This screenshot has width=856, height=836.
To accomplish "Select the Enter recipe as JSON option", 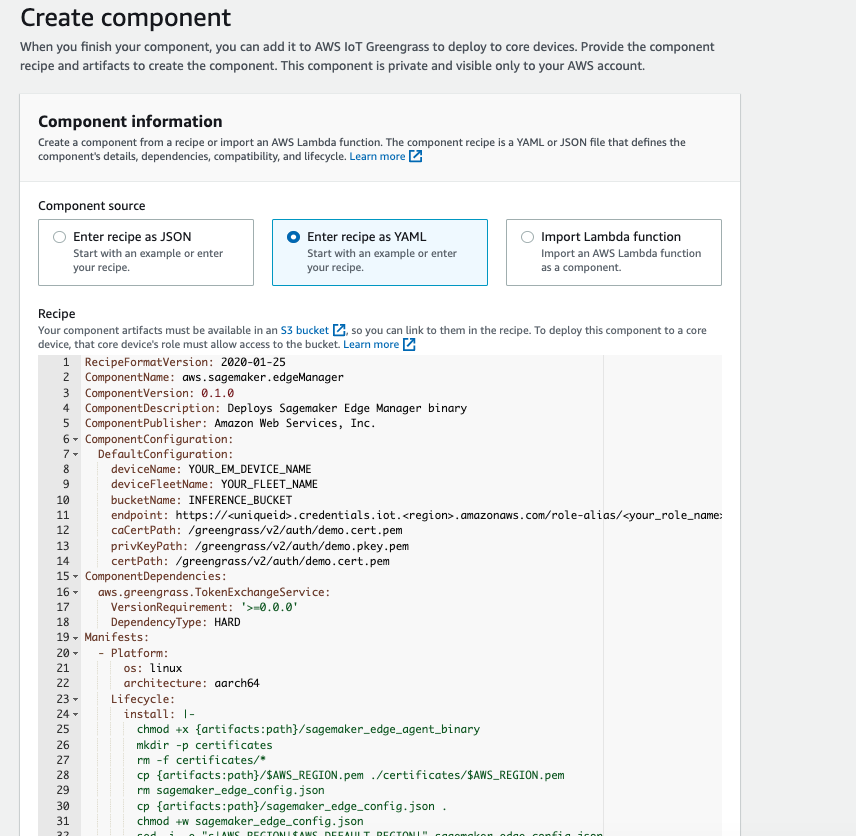I will pos(146,252).
